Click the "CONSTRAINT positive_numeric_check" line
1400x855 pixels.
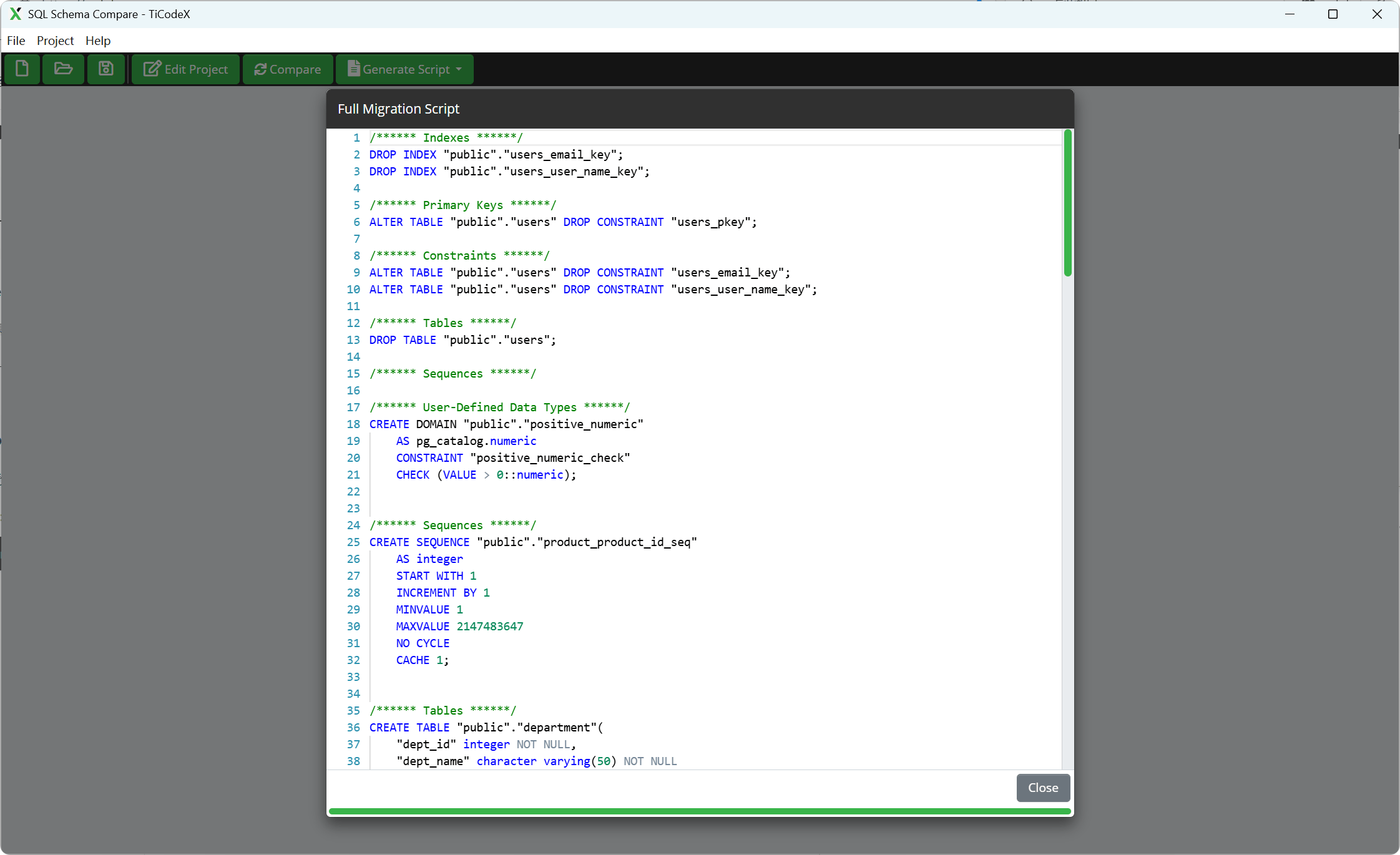(x=513, y=457)
